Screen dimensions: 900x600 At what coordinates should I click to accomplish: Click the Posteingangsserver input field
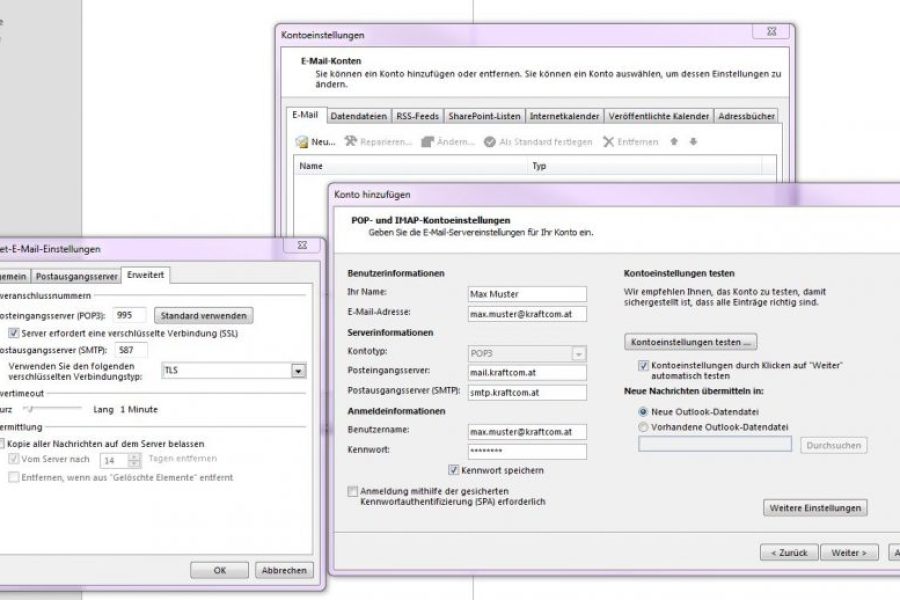point(527,372)
